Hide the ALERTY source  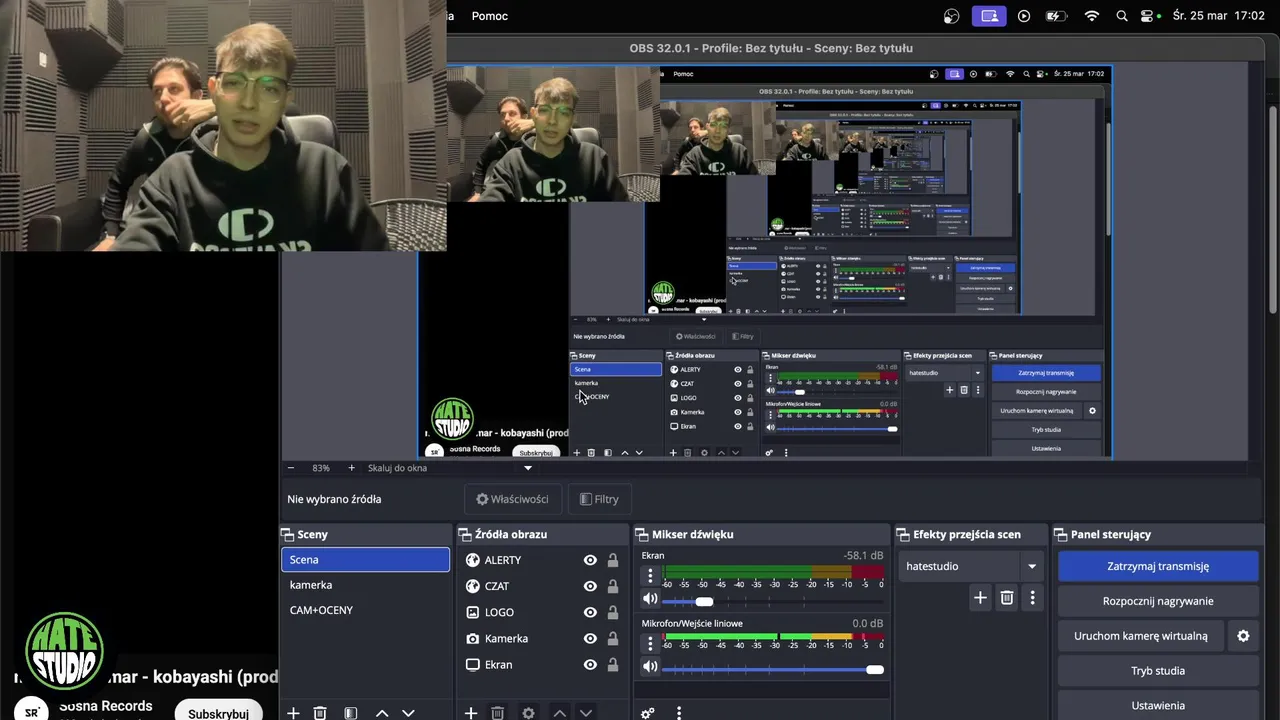point(590,561)
